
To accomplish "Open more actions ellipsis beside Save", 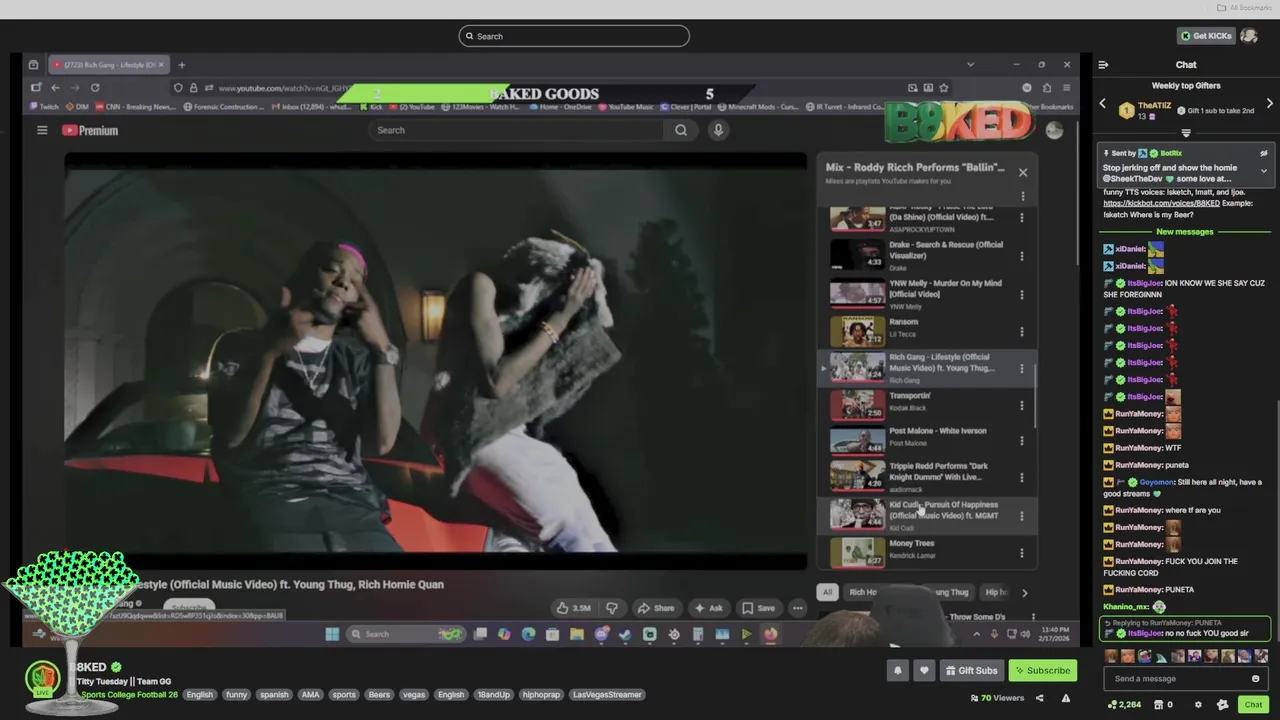I will [x=797, y=608].
